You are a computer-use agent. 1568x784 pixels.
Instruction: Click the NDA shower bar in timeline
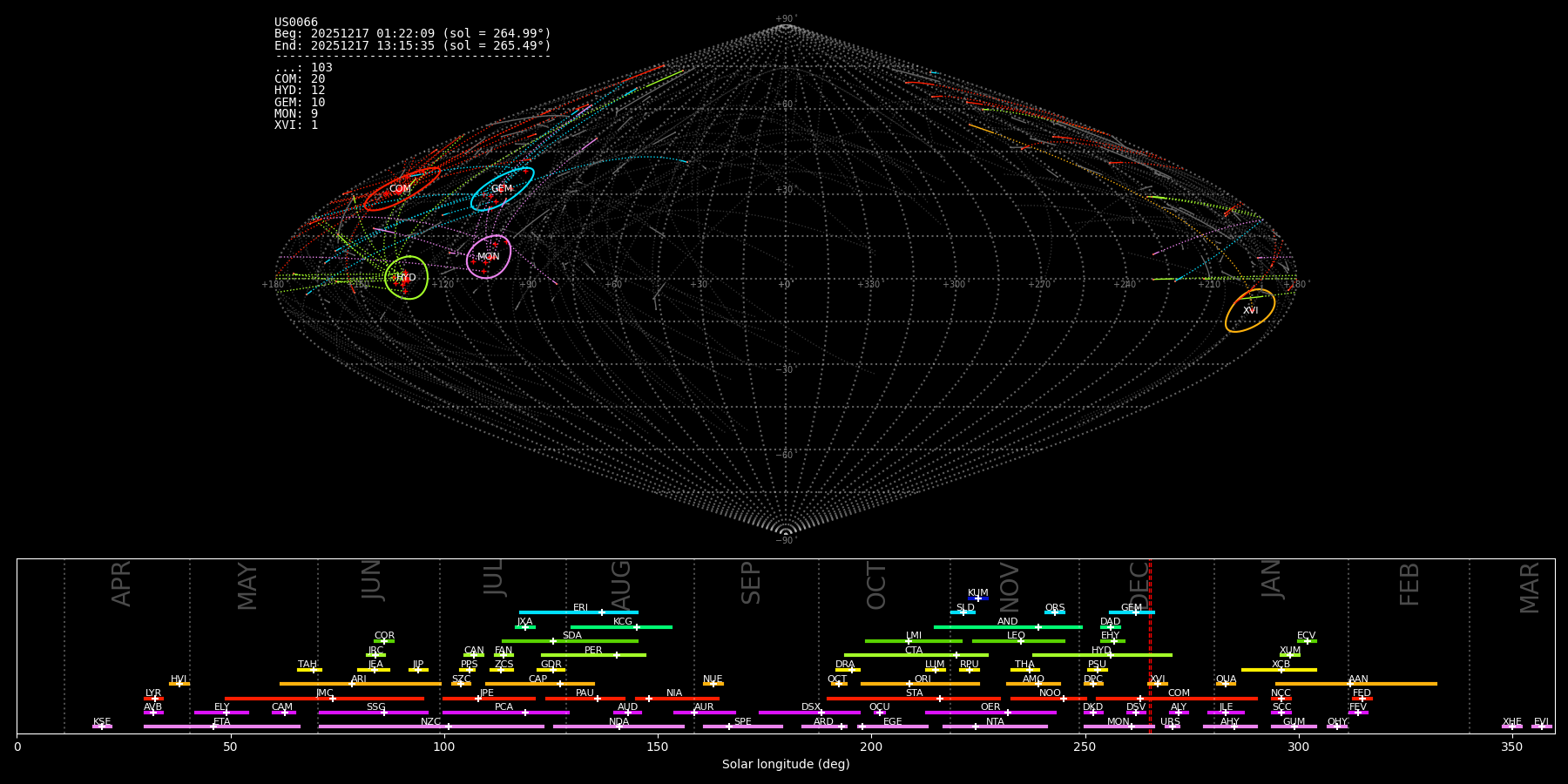point(618,727)
